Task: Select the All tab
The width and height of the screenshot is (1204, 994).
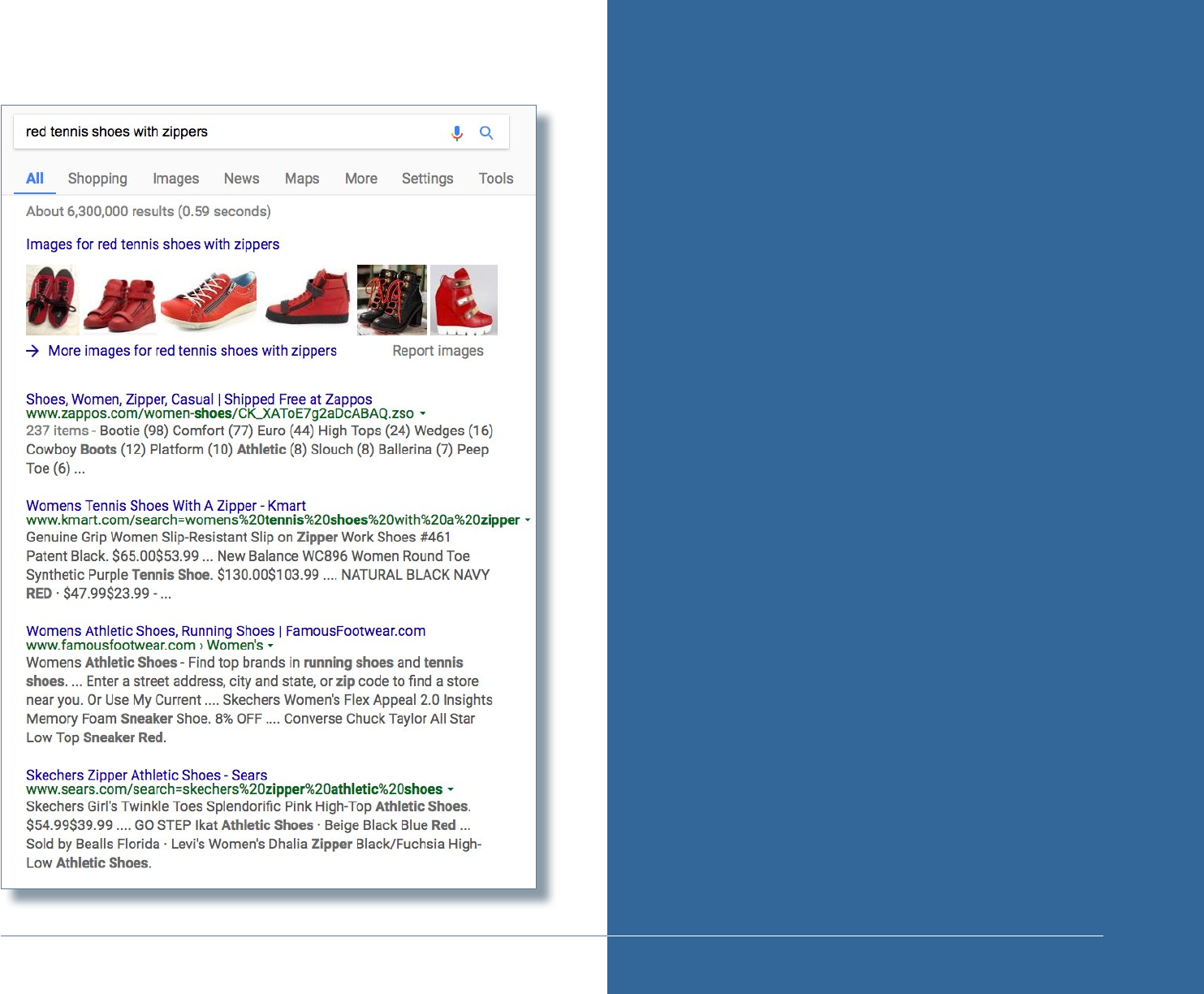Action: 35,179
